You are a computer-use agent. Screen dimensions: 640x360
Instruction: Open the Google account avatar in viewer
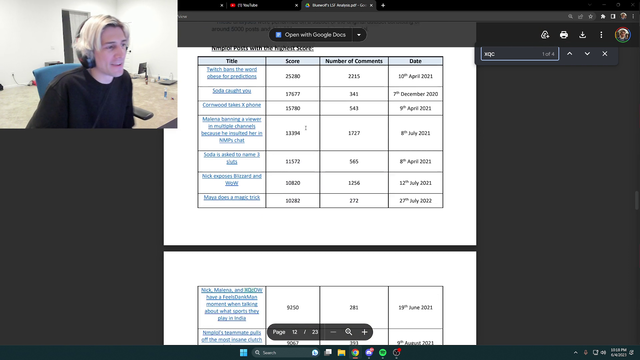pos(622,35)
